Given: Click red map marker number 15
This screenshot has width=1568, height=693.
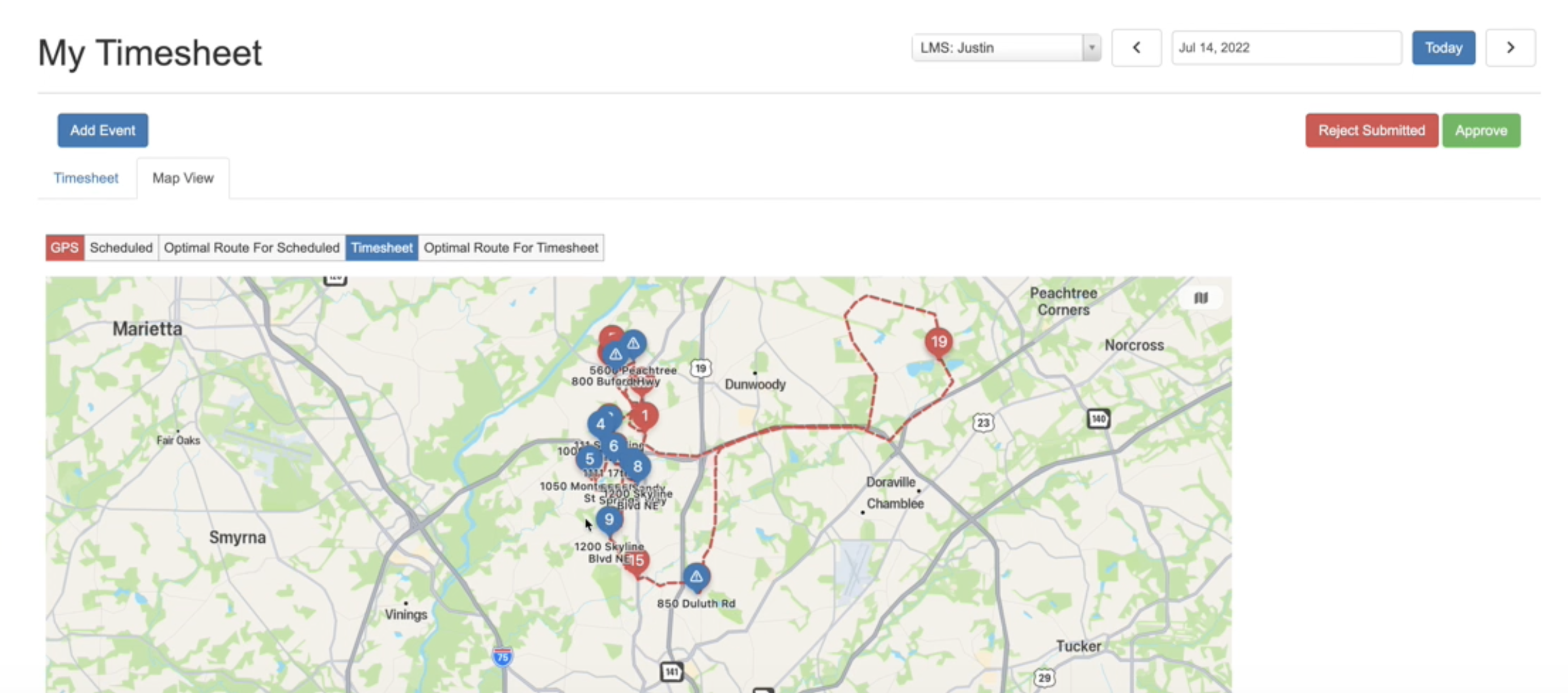Looking at the screenshot, I should (x=637, y=560).
